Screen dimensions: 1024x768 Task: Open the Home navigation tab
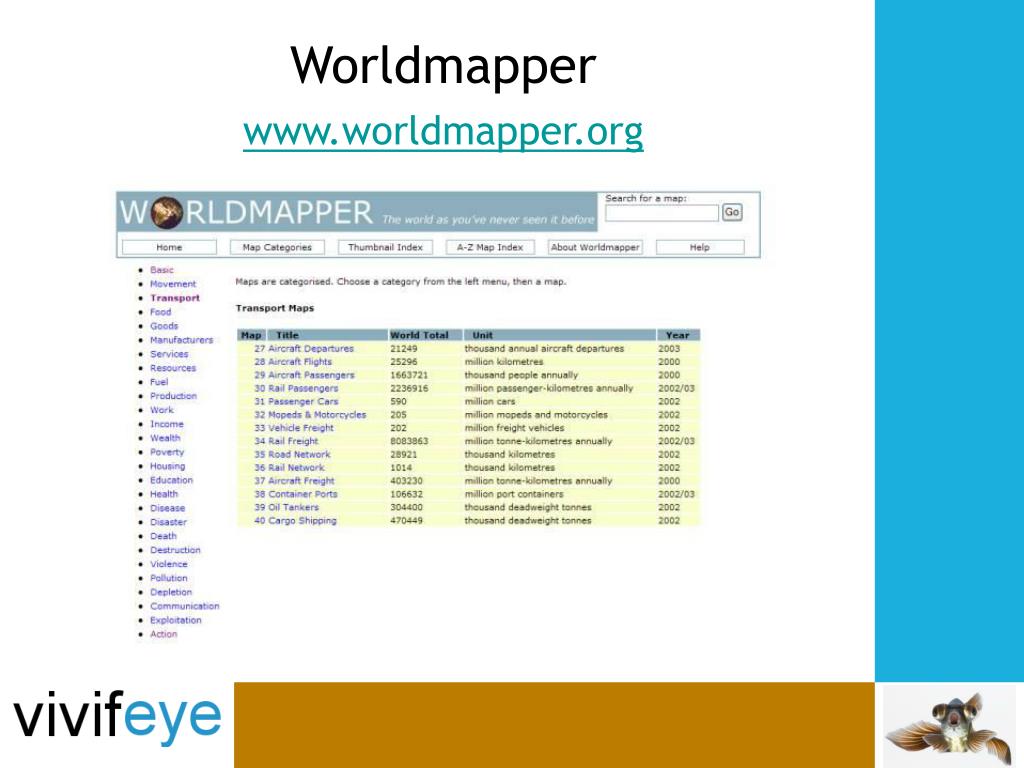point(169,248)
